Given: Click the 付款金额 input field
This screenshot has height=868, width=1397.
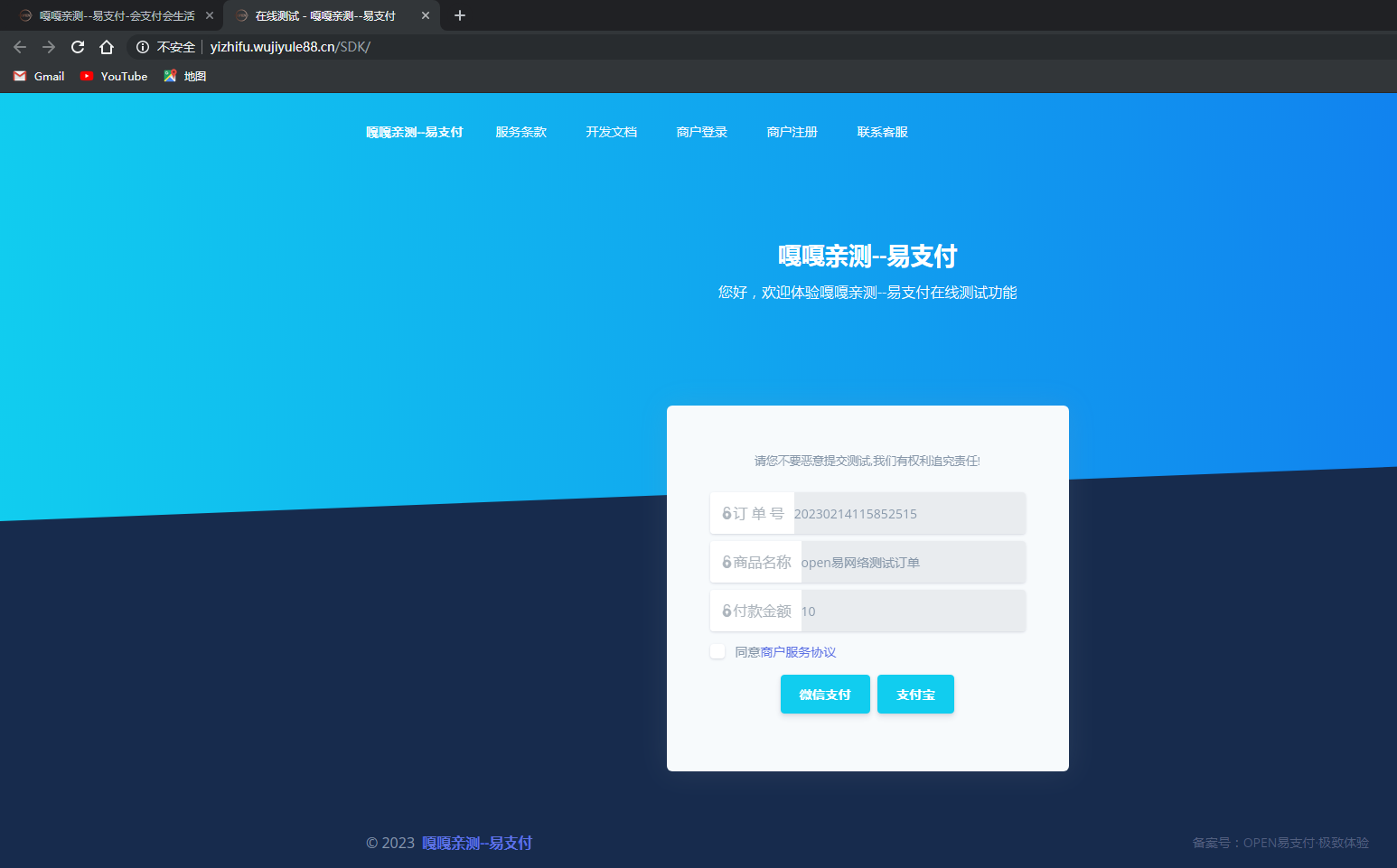Looking at the screenshot, I should click(913, 611).
